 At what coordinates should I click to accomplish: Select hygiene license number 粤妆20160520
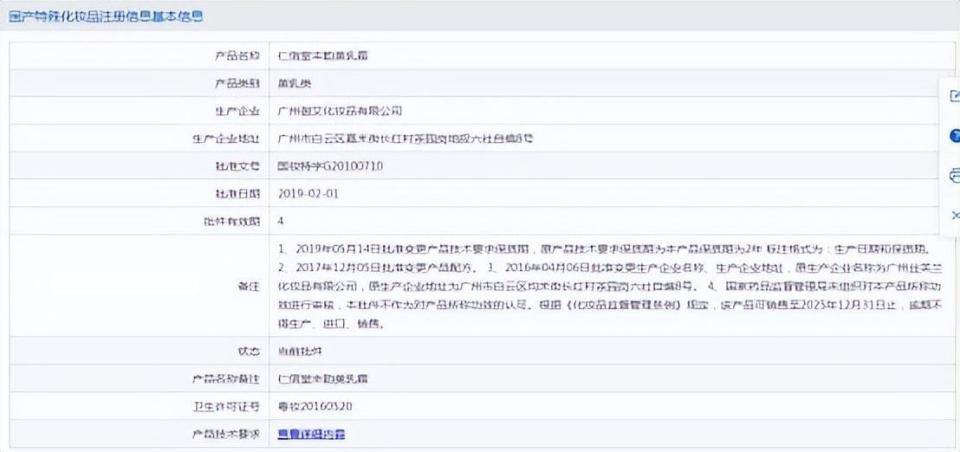(x=314, y=406)
